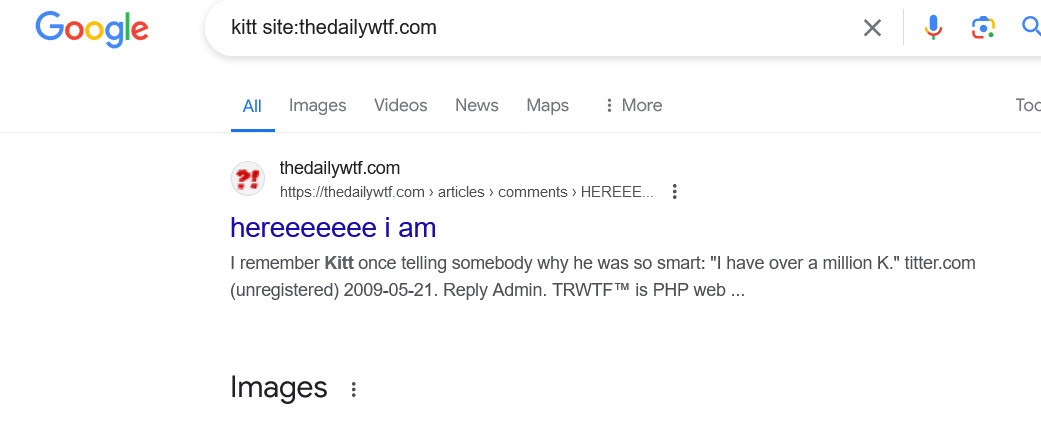This screenshot has width=1041, height=423.
Task: Switch to the Videos tab
Action: click(400, 105)
